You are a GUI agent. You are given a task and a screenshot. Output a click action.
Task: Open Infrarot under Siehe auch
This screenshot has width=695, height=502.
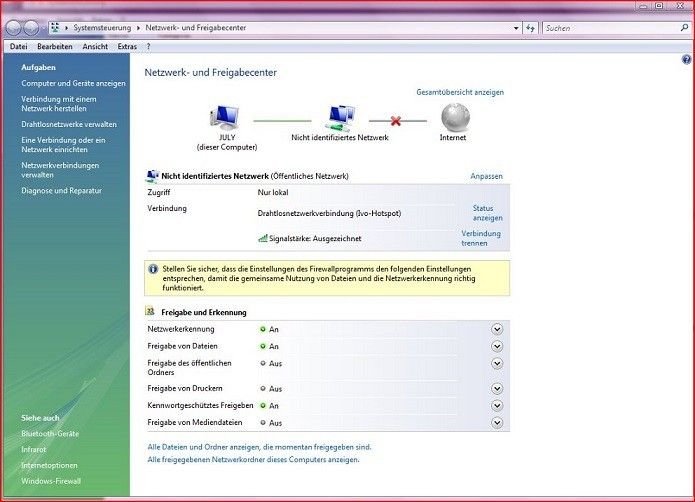tap(33, 449)
